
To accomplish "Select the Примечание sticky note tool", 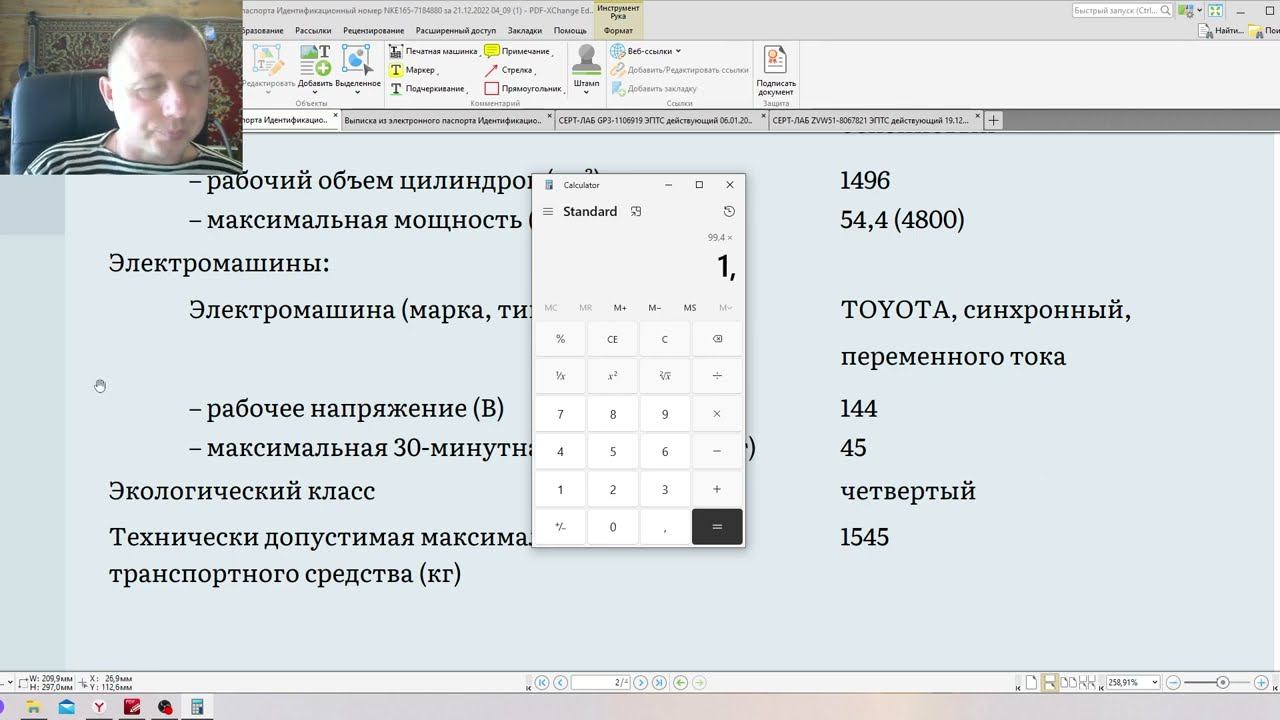I will [518, 51].
